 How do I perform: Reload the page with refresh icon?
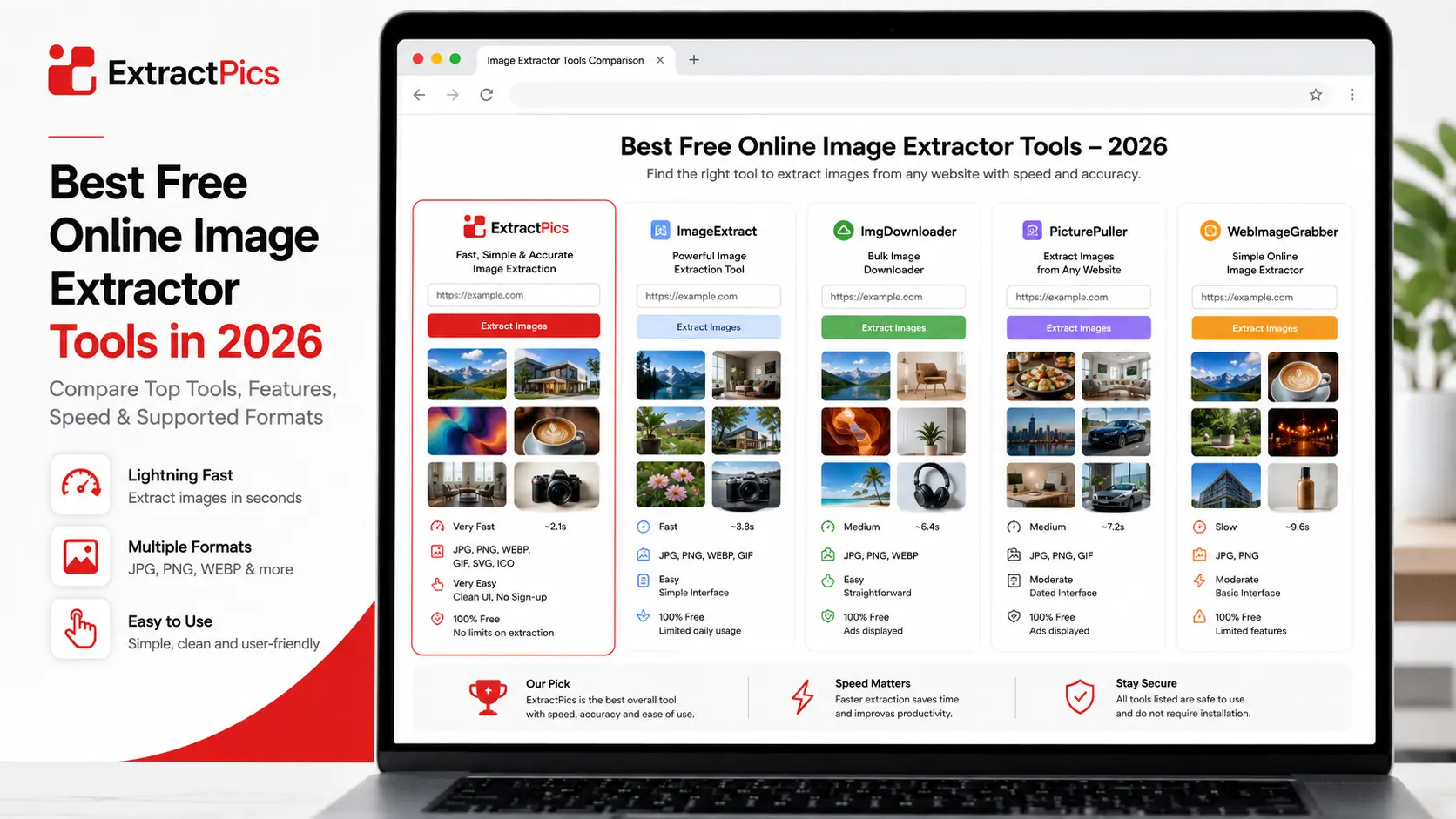(x=487, y=95)
